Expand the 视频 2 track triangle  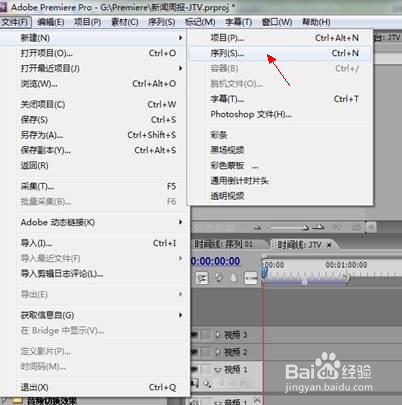point(218,352)
